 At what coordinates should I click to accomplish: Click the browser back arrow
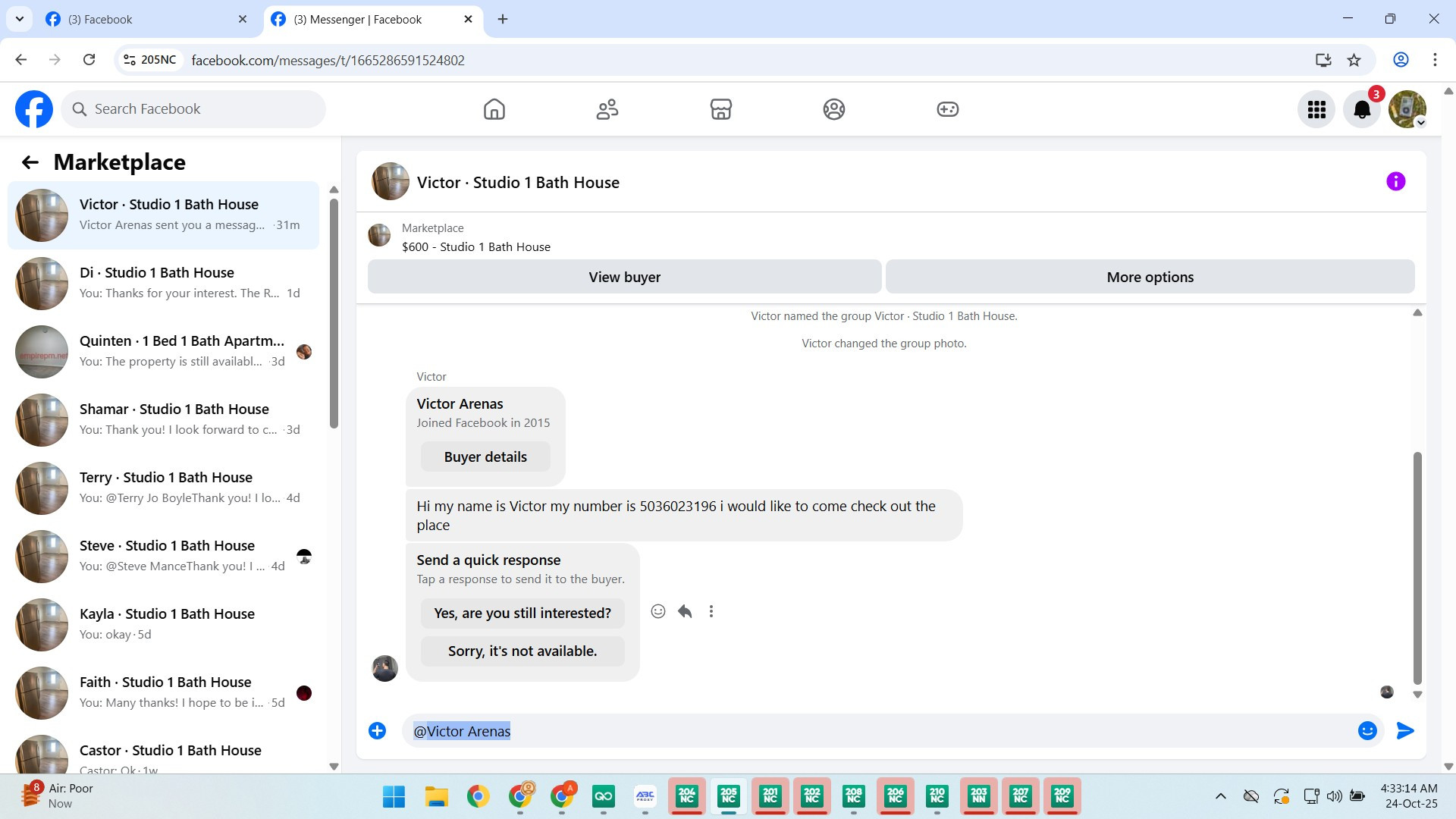[21, 60]
